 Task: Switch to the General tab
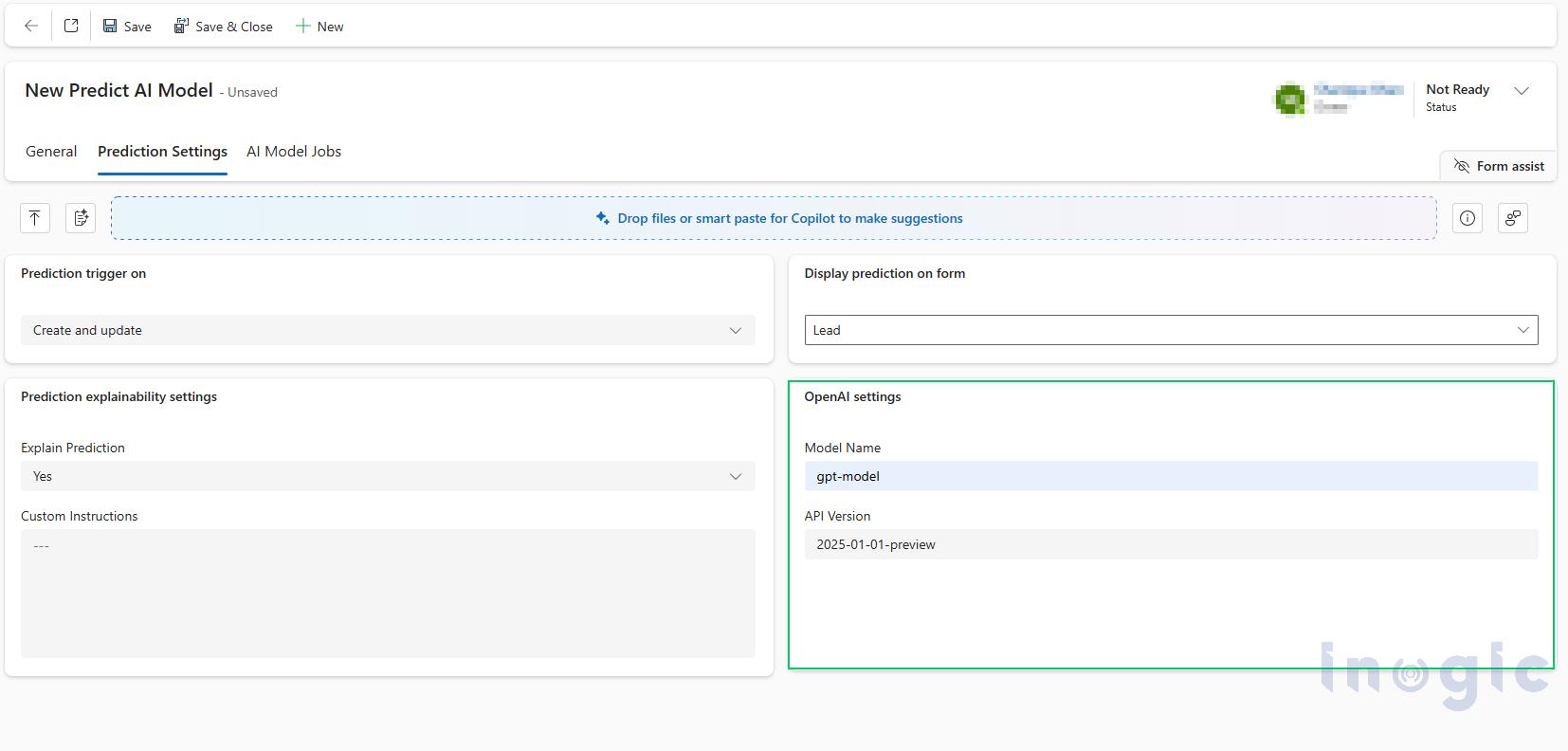(x=51, y=152)
